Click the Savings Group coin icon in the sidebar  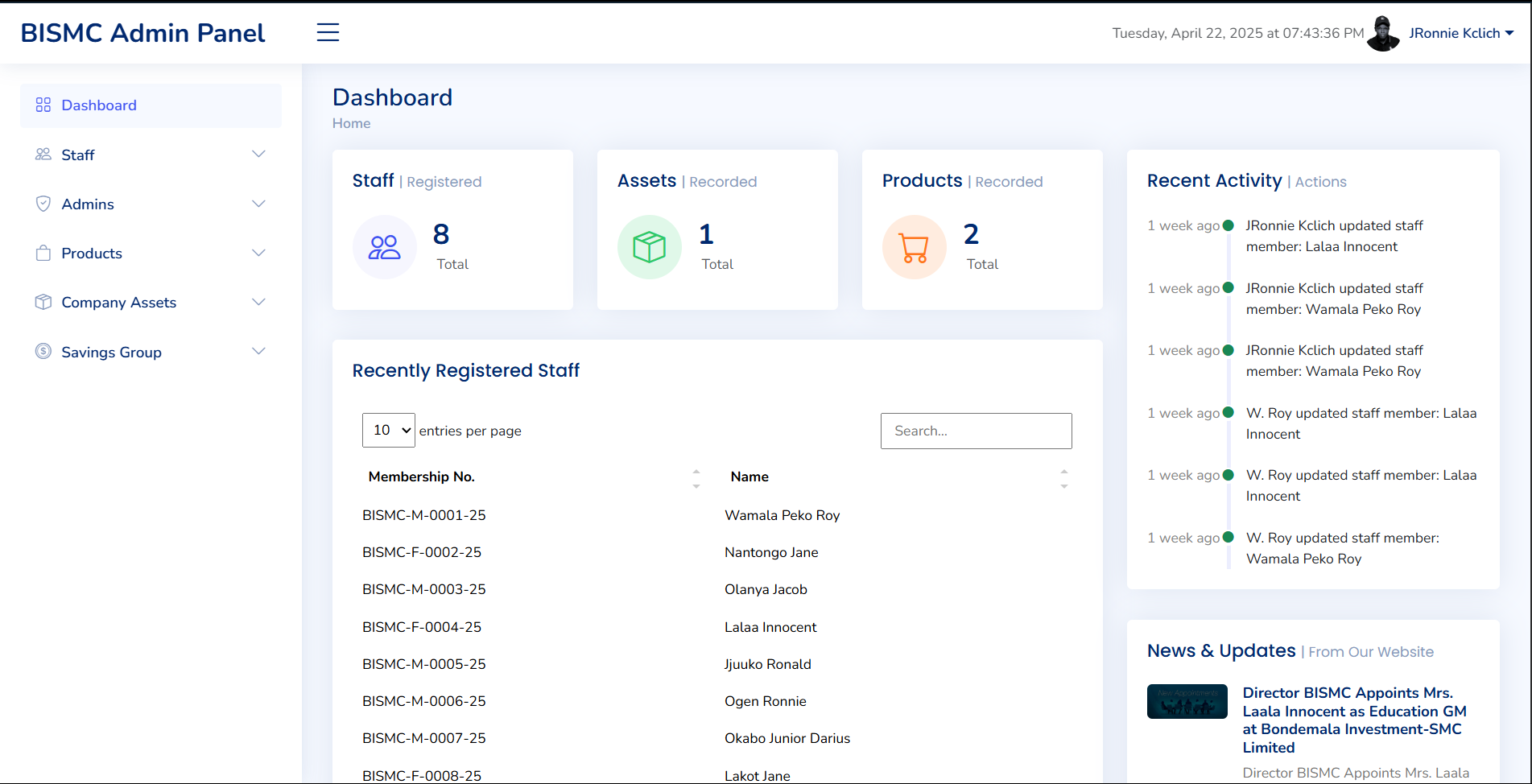pos(43,352)
